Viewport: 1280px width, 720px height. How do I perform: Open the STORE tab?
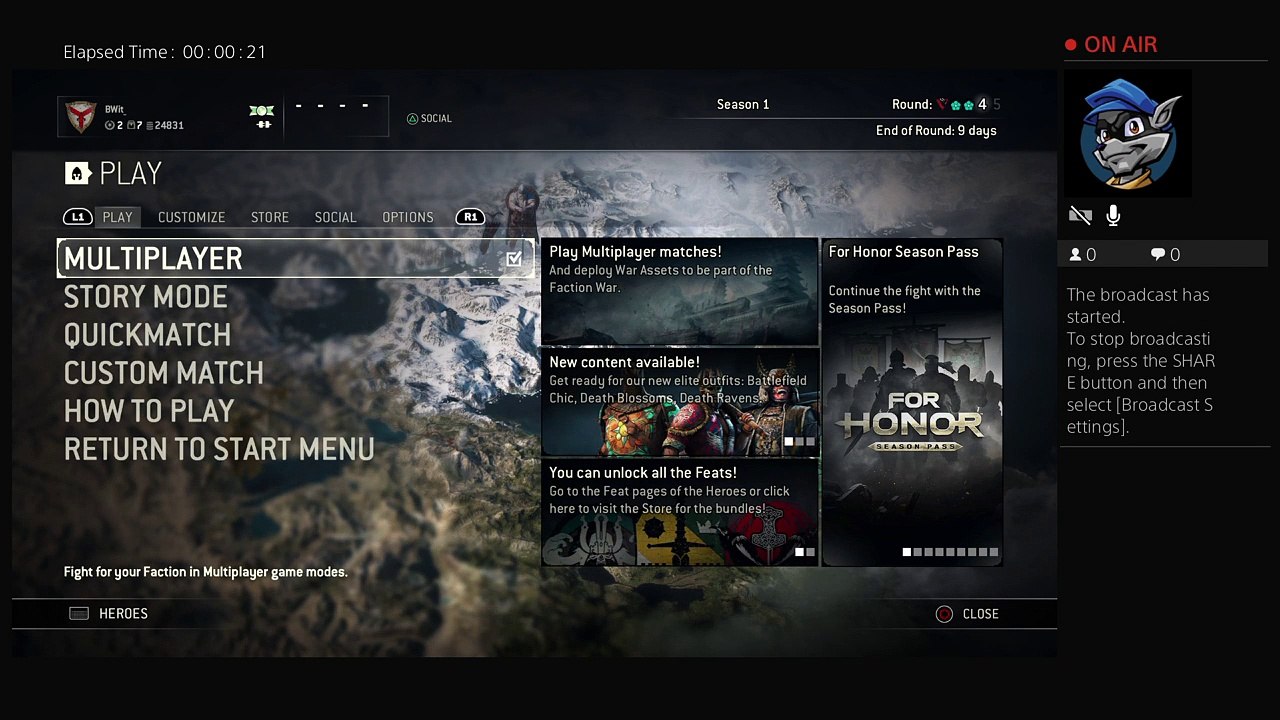coord(270,217)
